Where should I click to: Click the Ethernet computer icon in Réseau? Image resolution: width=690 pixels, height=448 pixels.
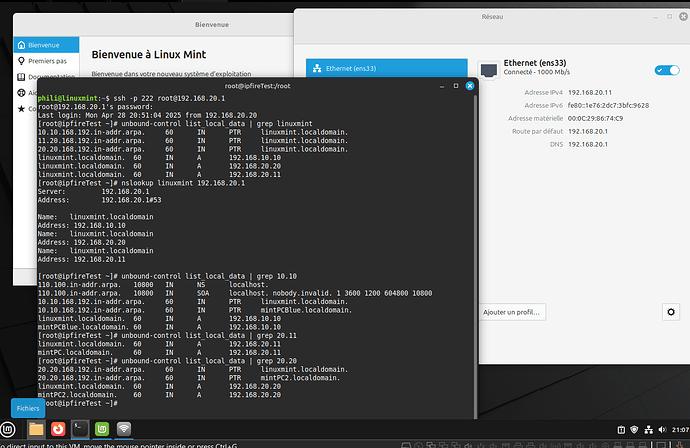pos(489,70)
